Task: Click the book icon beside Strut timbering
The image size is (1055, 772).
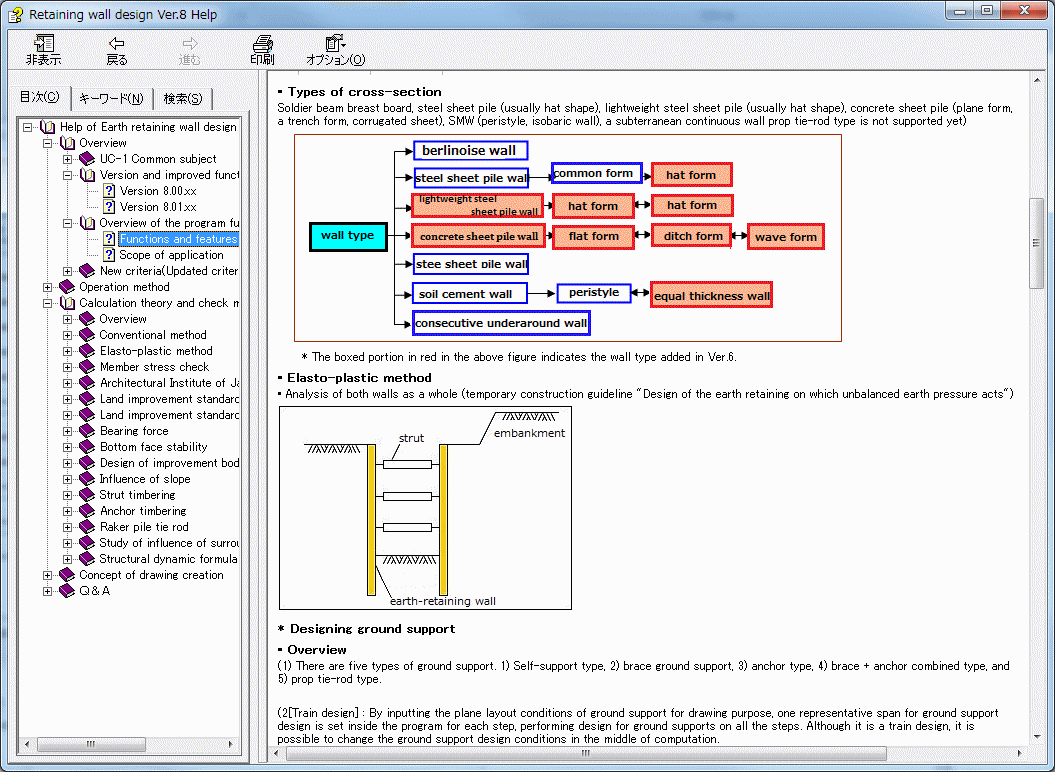Action: pyautogui.click(x=87, y=495)
